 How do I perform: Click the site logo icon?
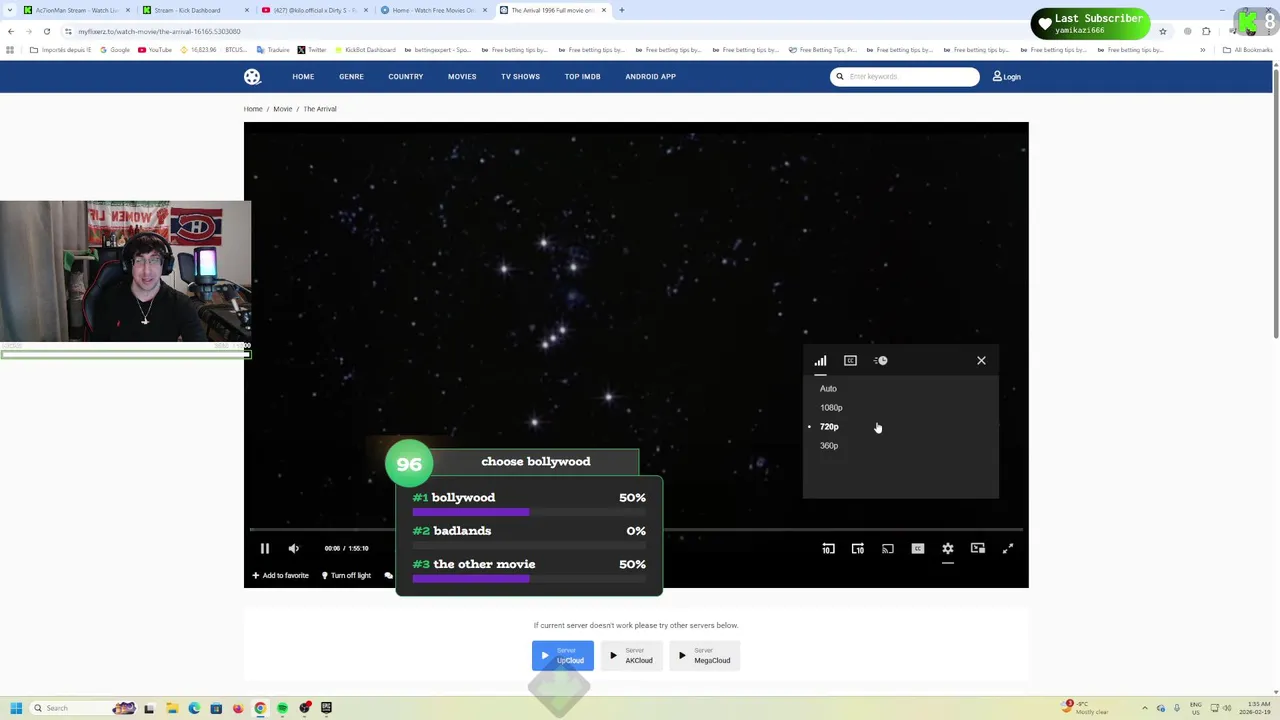[252, 77]
